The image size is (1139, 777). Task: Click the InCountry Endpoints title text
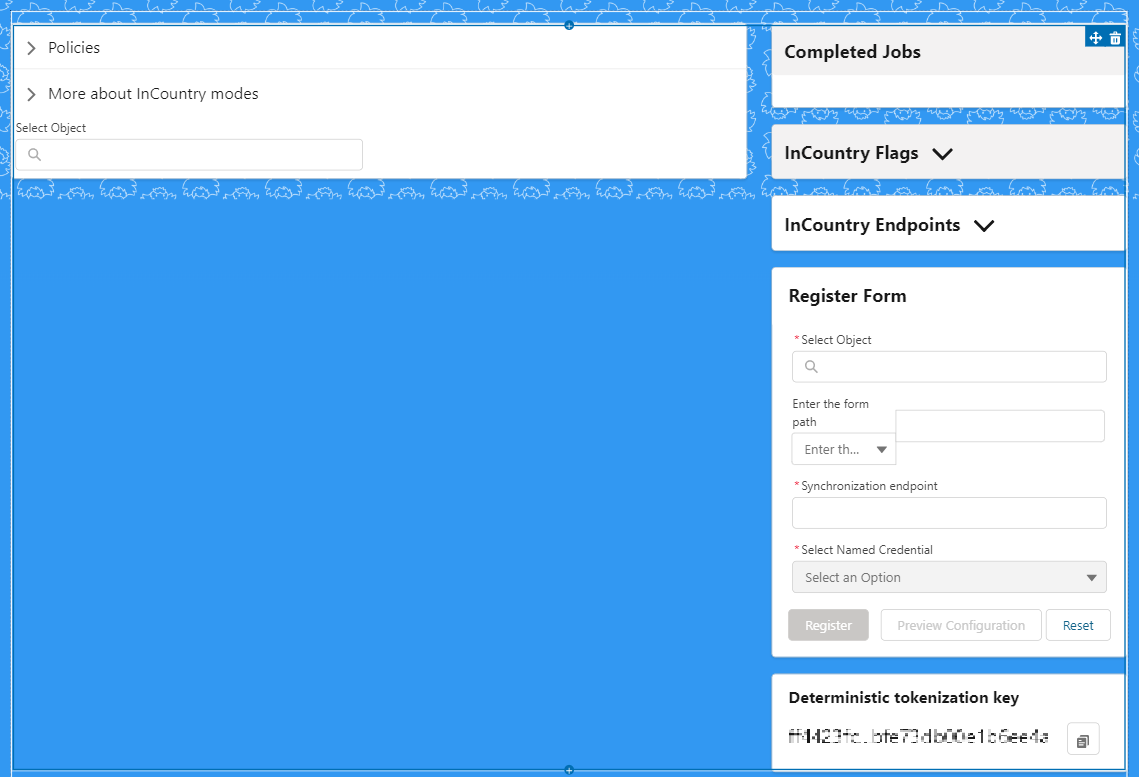(872, 225)
